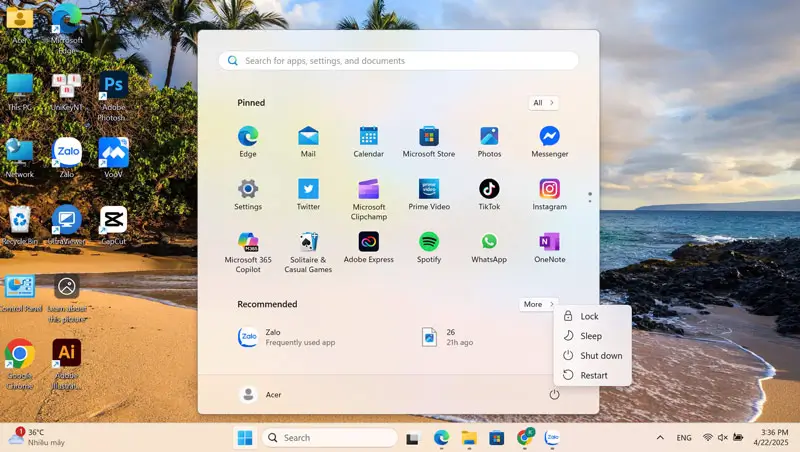Click the power button icon
Image resolution: width=800 pixels, height=452 pixels.
pos(554,394)
